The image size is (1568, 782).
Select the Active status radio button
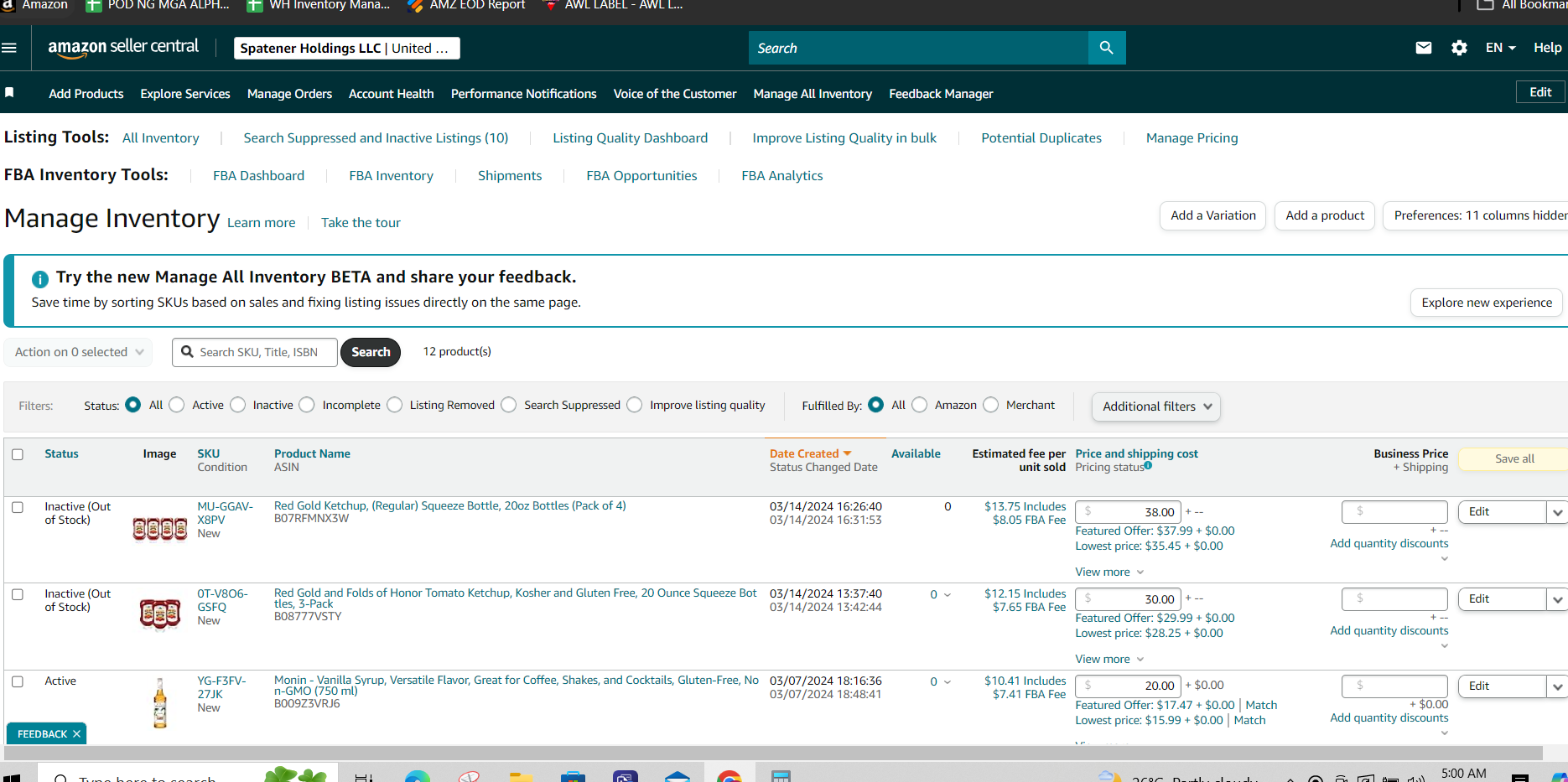[176, 405]
